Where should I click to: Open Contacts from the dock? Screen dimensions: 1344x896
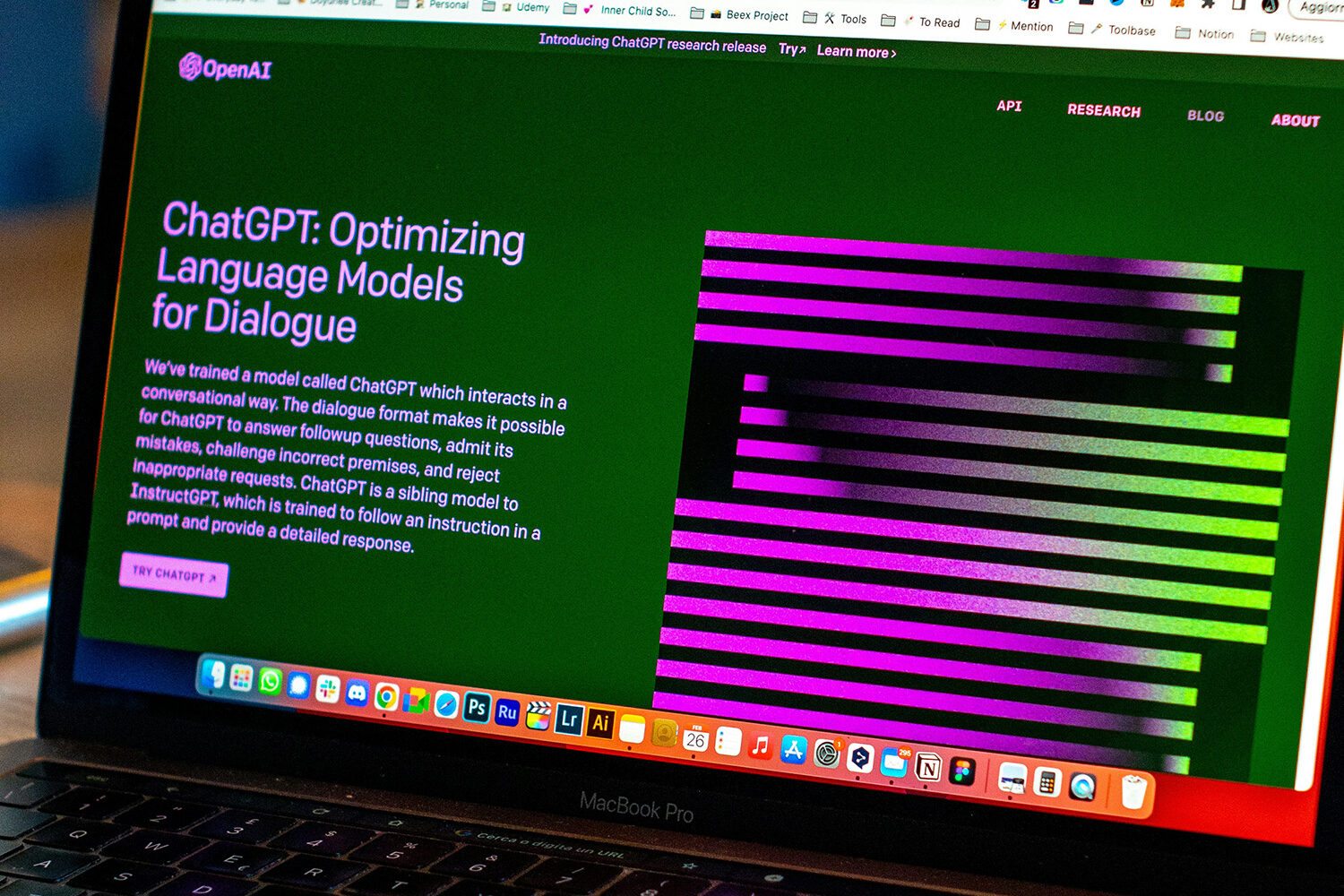click(664, 733)
